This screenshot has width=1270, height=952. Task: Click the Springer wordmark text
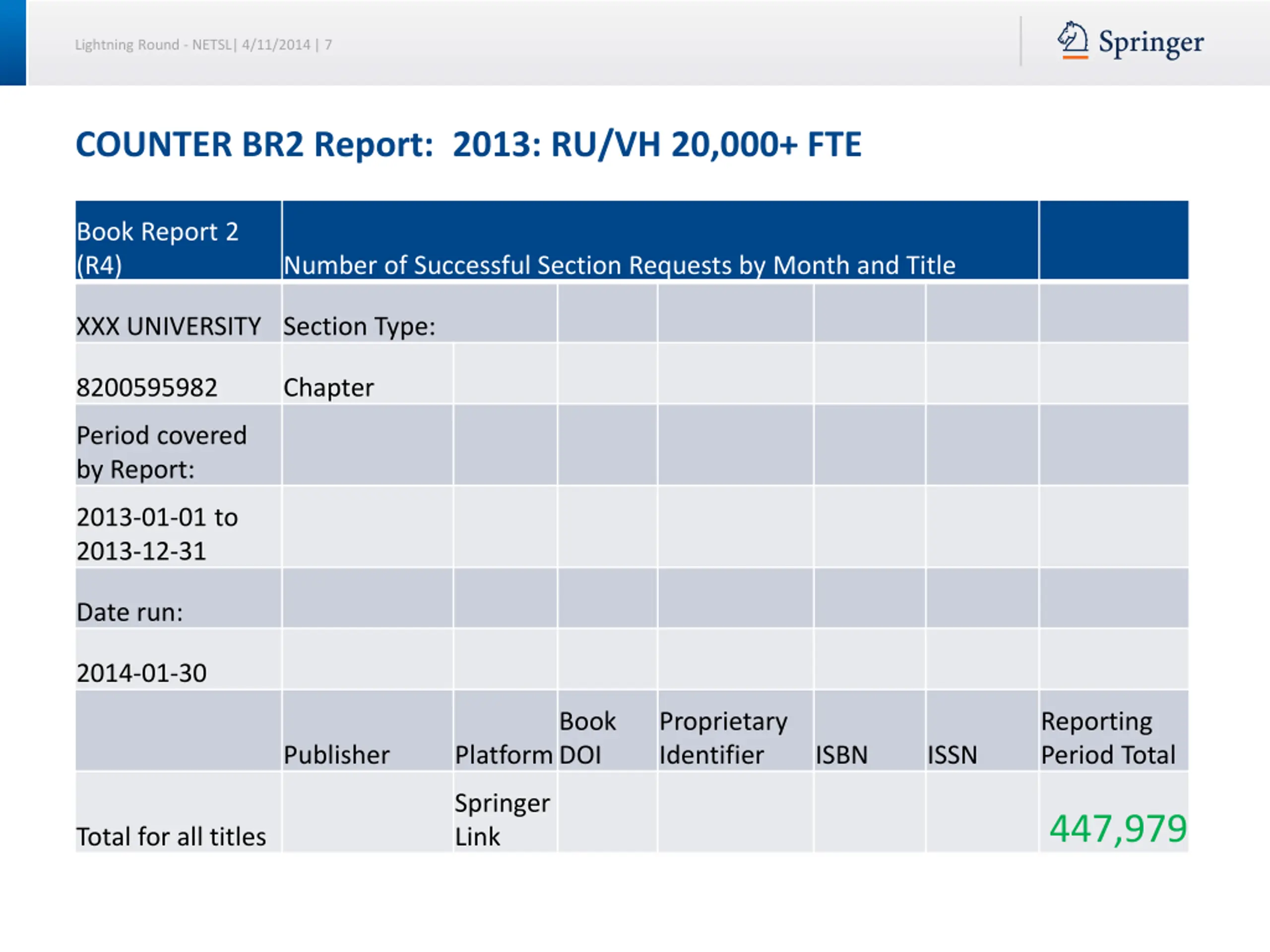pyautogui.click(x=1150, y=43)
